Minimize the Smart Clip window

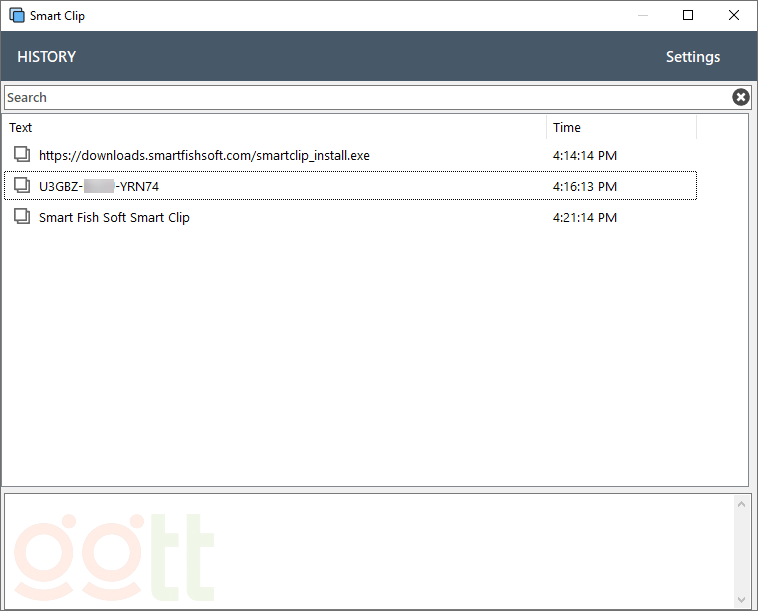642,15
